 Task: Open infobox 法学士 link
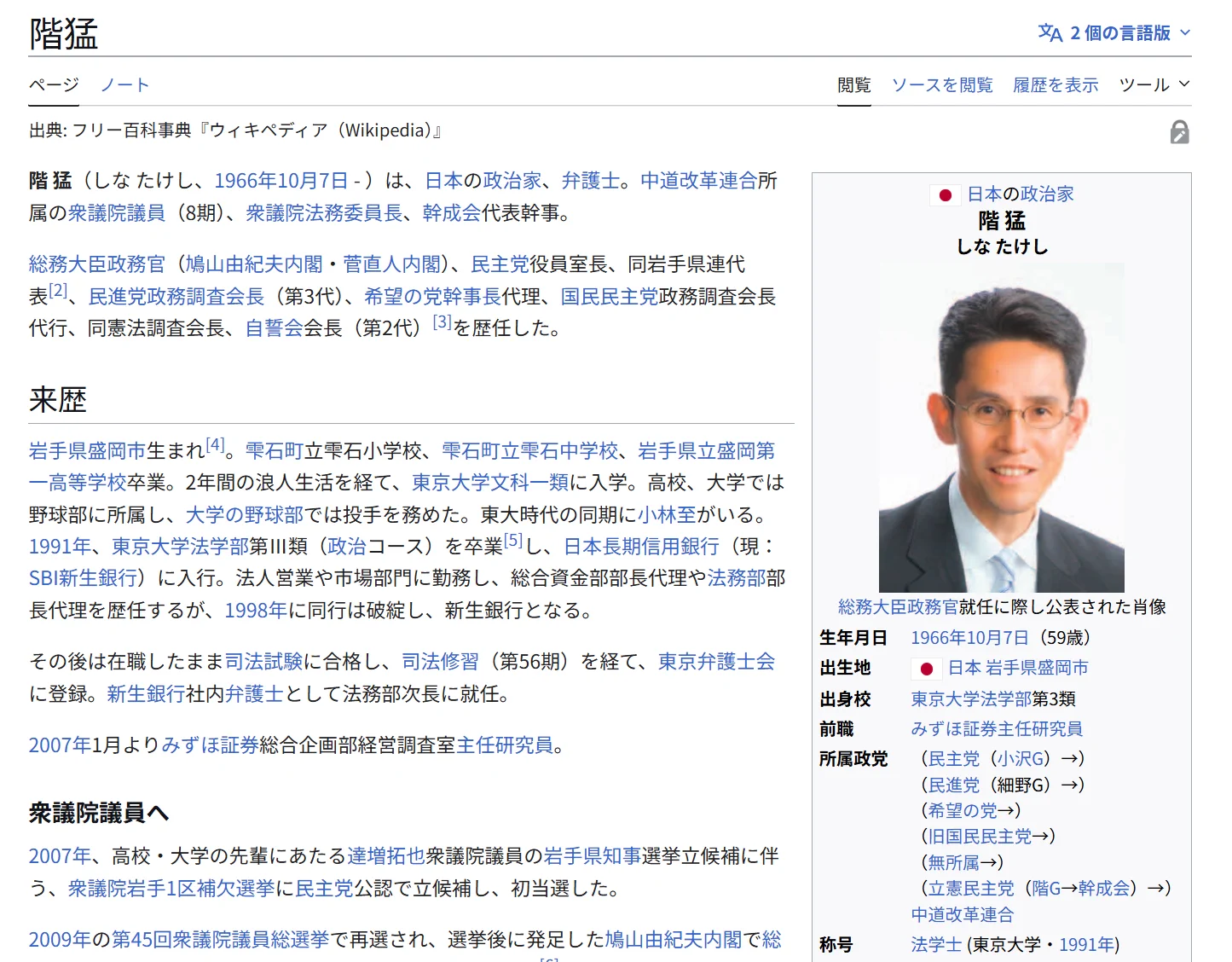(x=936, y=944)
